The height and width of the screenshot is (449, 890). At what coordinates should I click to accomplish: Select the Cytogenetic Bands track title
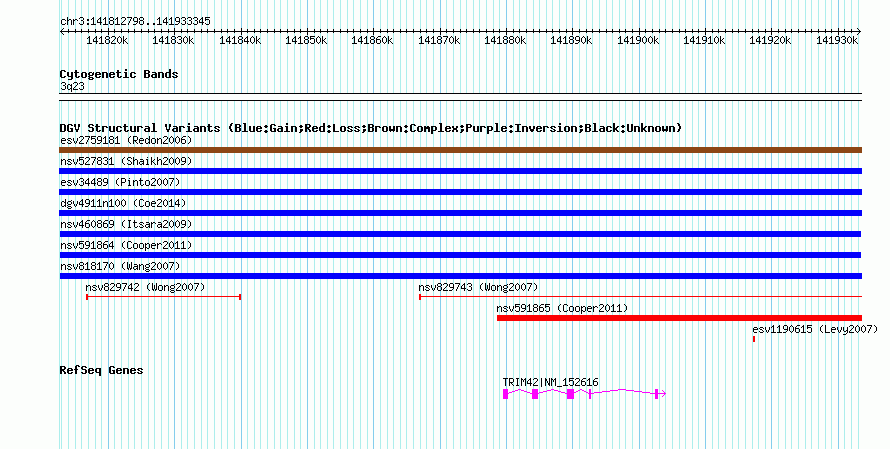119,74
